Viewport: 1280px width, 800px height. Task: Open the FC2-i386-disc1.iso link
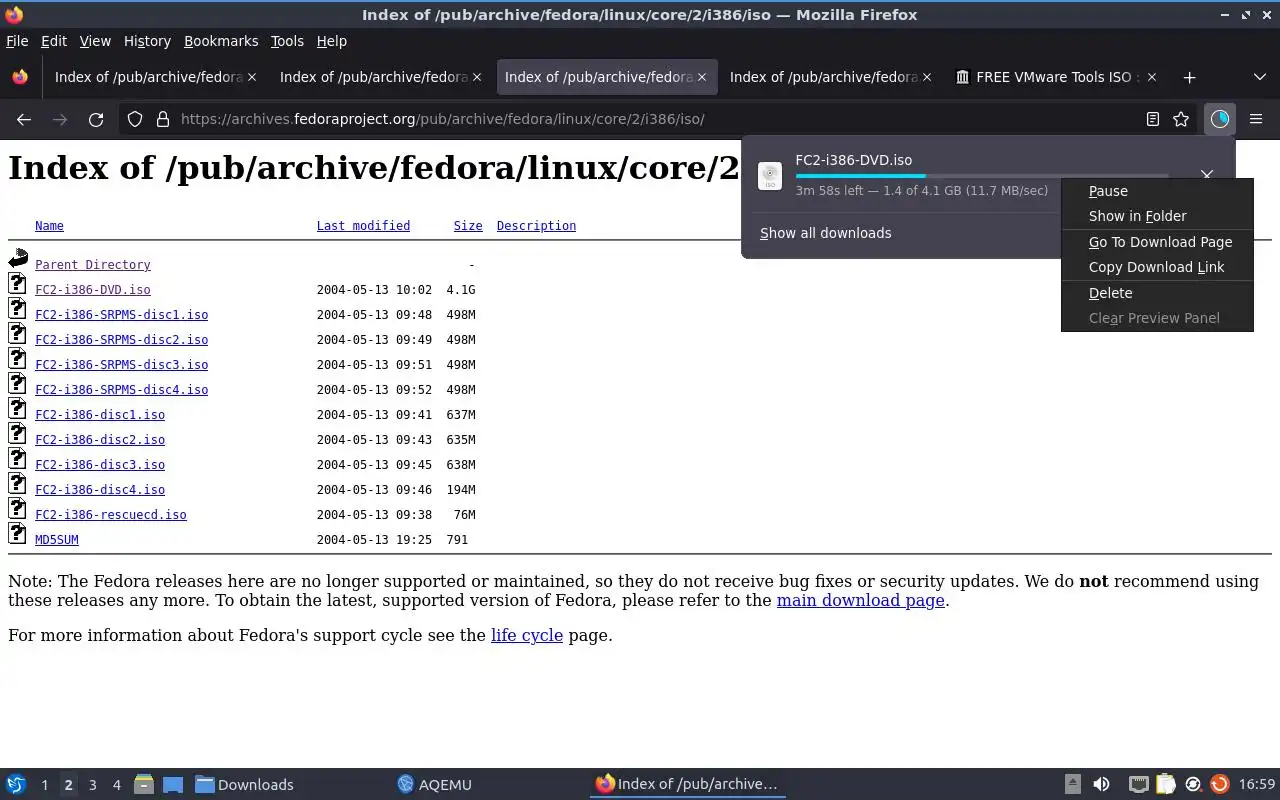coord(100,415)
